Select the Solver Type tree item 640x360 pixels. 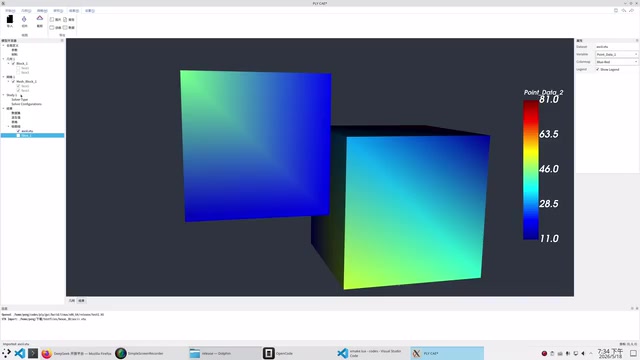[x=20, y=100]
